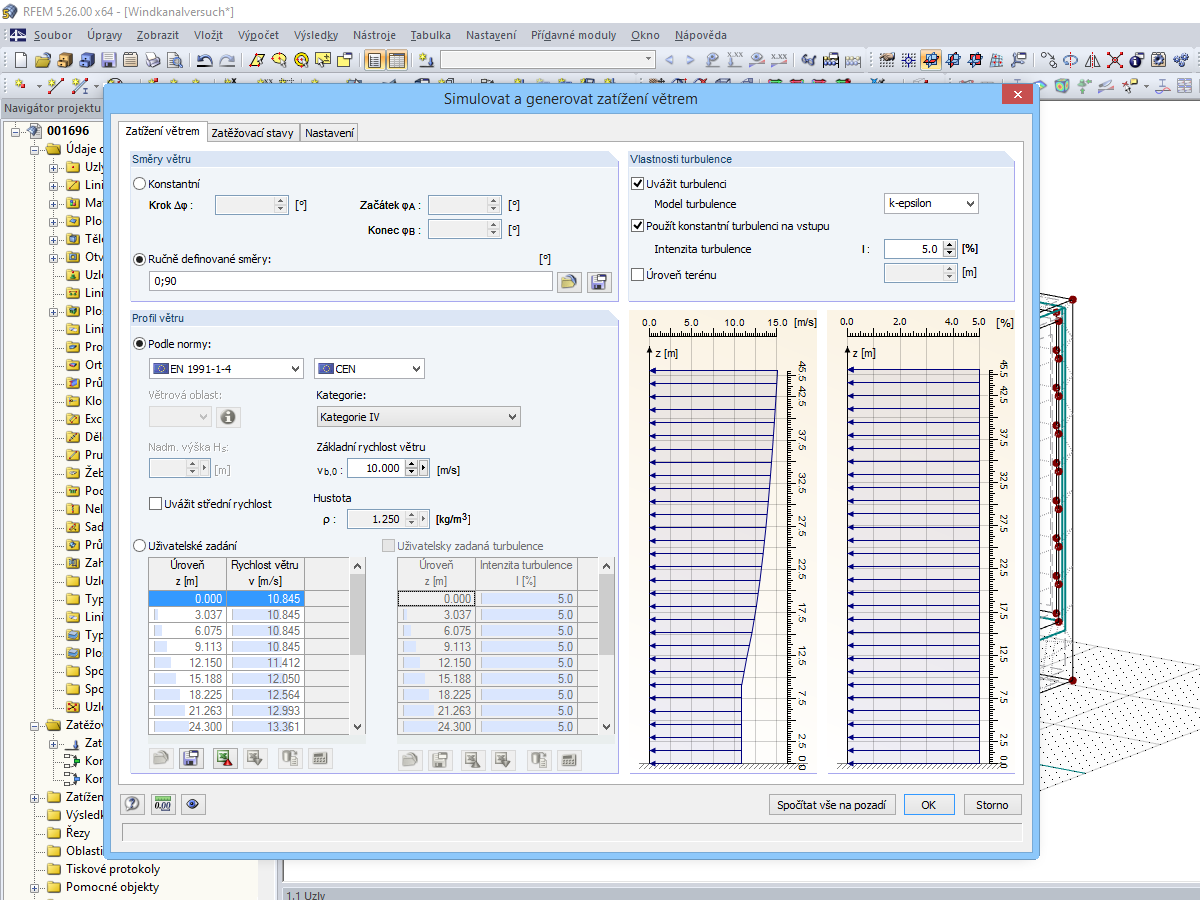Switch to the Zatěžovací stavy tab

(252, 133)
